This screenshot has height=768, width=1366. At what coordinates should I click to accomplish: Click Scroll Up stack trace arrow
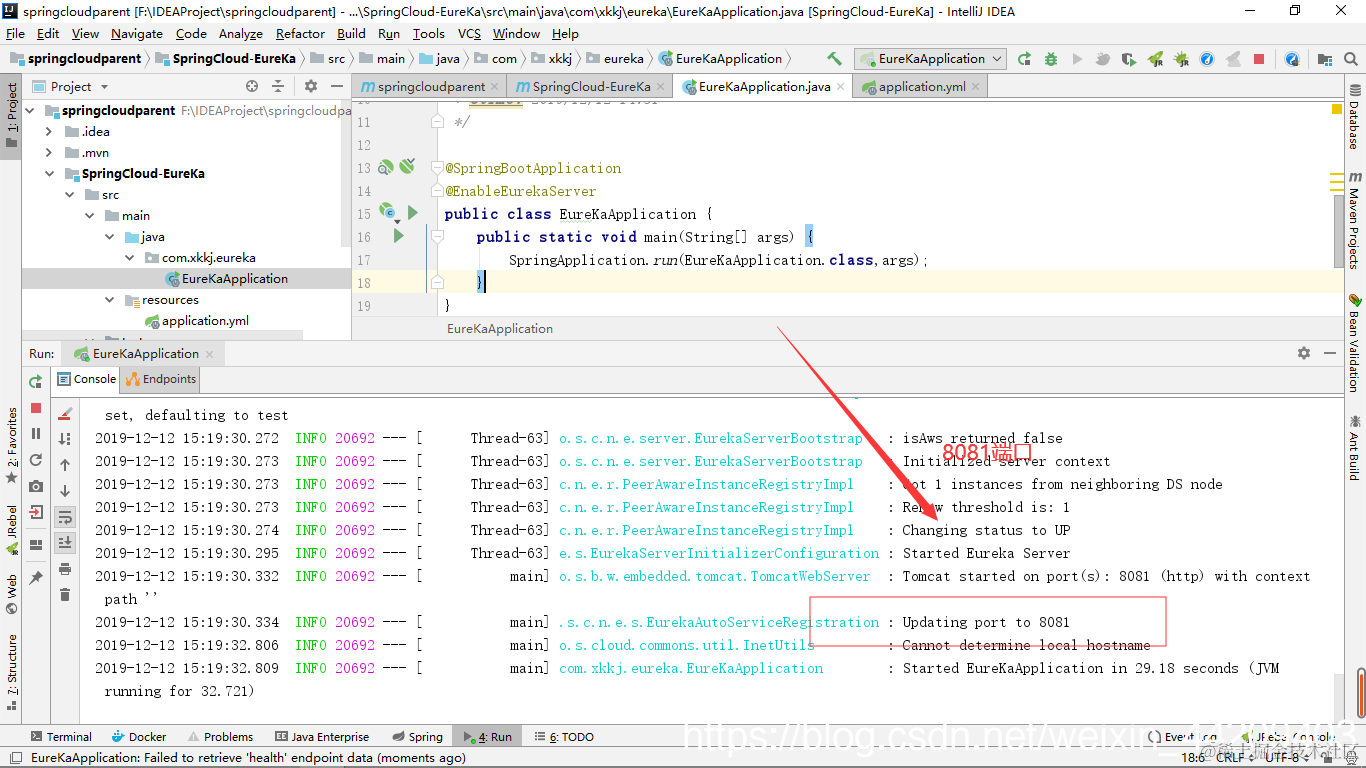coord(65,465)
